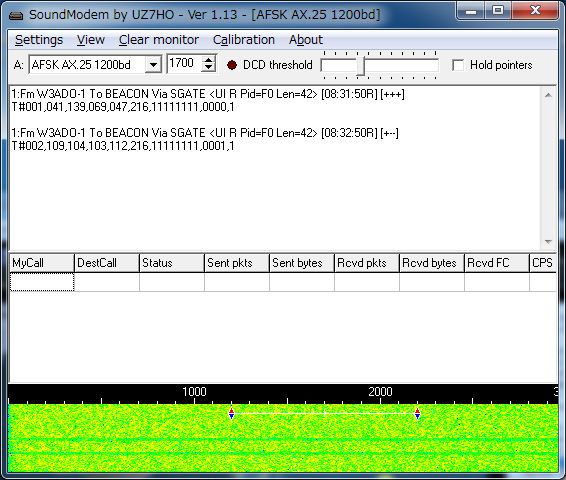
Task: Click the right waterfall frequency pointer marker
Action: pyautogui.click(x=418, y=413)
